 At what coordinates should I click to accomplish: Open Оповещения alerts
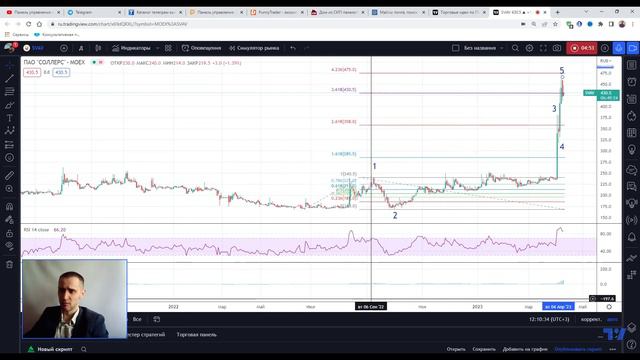click(x=201, y=48)
